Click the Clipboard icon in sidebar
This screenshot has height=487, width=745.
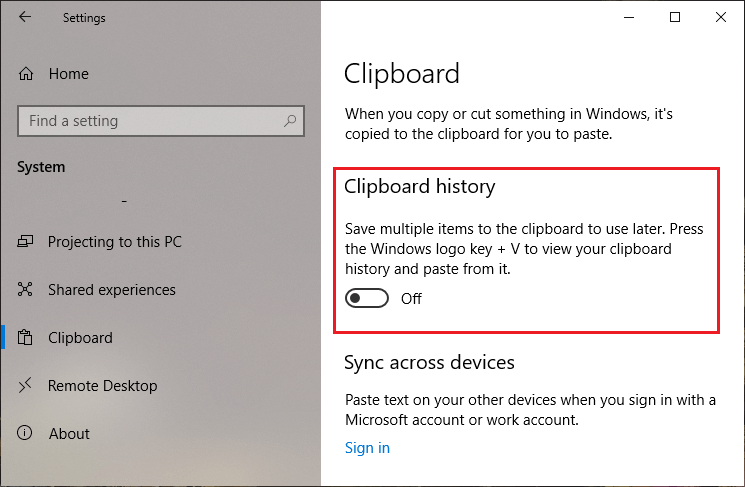[x=27, y=338]
